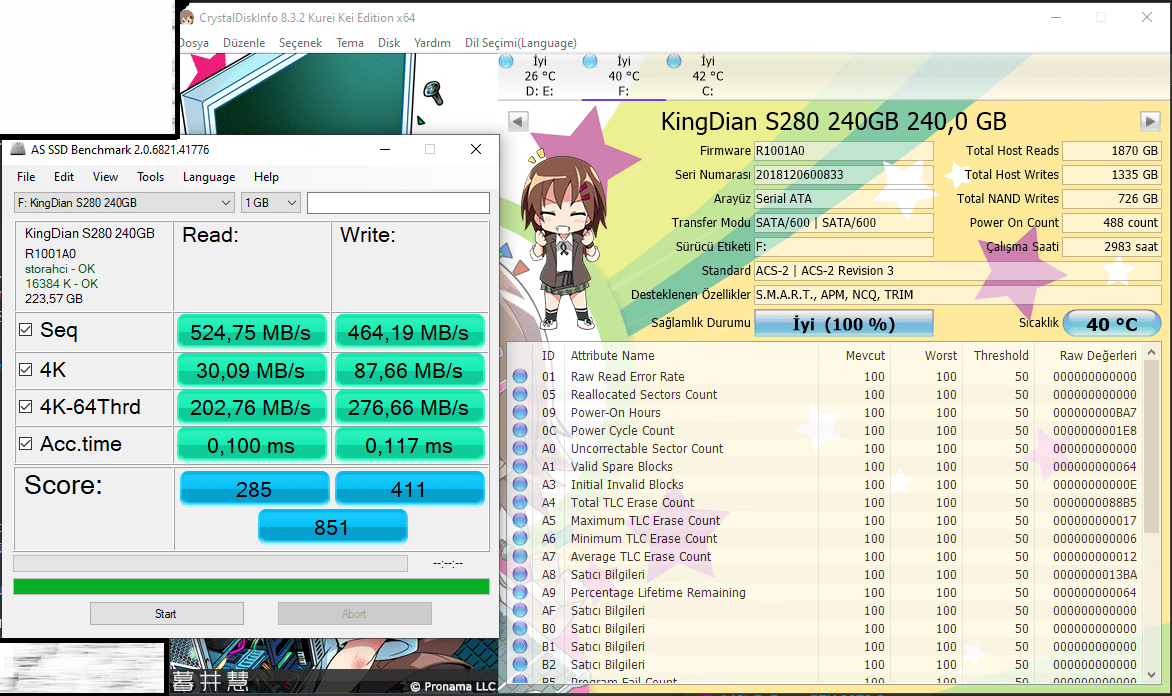
Task: Click the status orb in the A8 row
Action: (x=520, y=574)
